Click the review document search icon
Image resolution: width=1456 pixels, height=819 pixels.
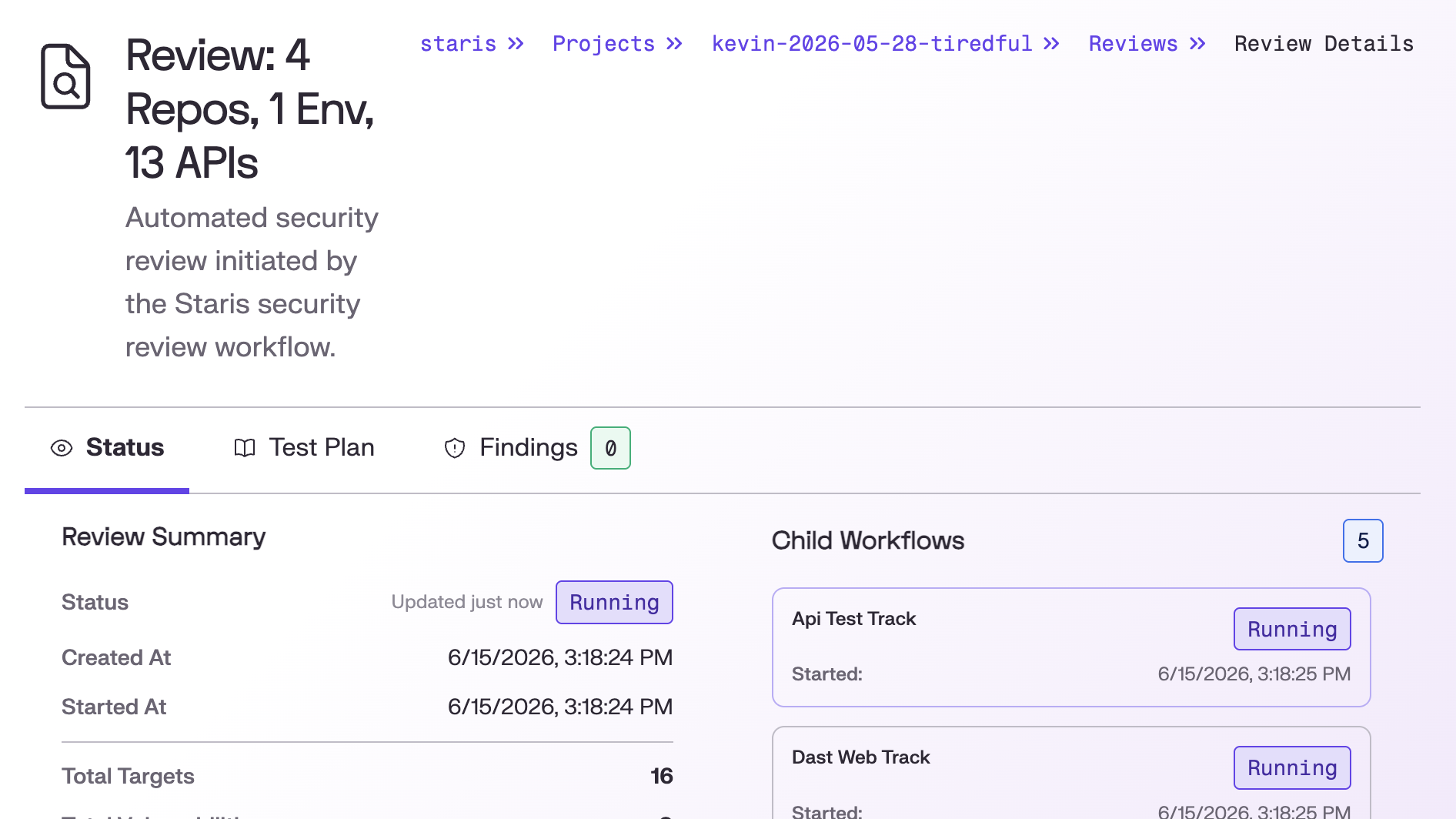tap(65, 76)
